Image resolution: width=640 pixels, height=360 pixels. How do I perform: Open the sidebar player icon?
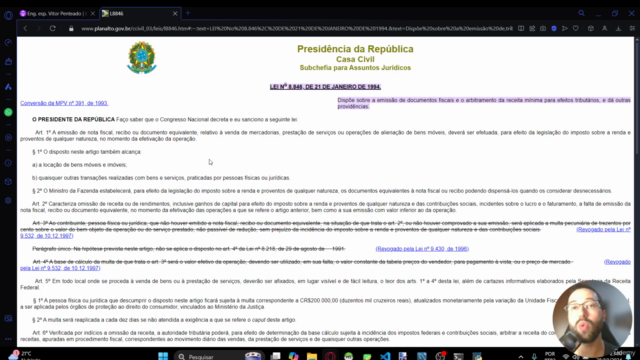[x=8, y=138]
